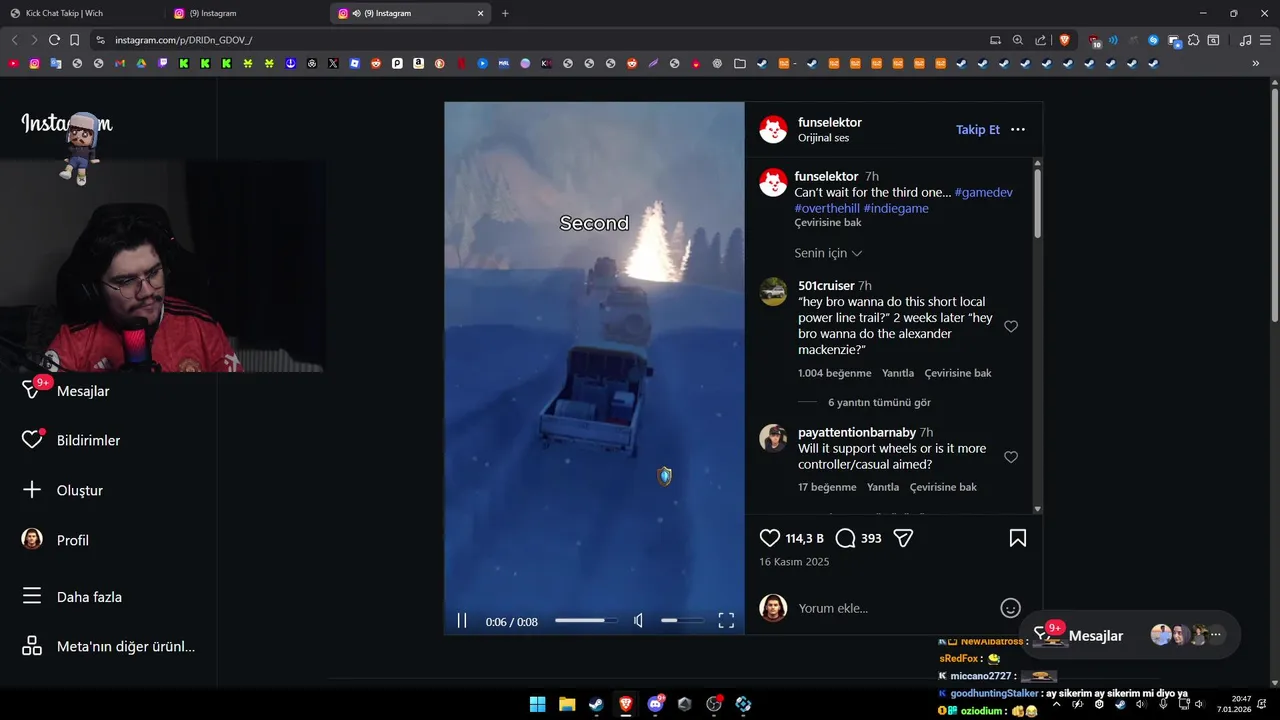The image size is (1280, 720).
Task: Share this page from the address bar
Action: click(x=1041, y=40)
